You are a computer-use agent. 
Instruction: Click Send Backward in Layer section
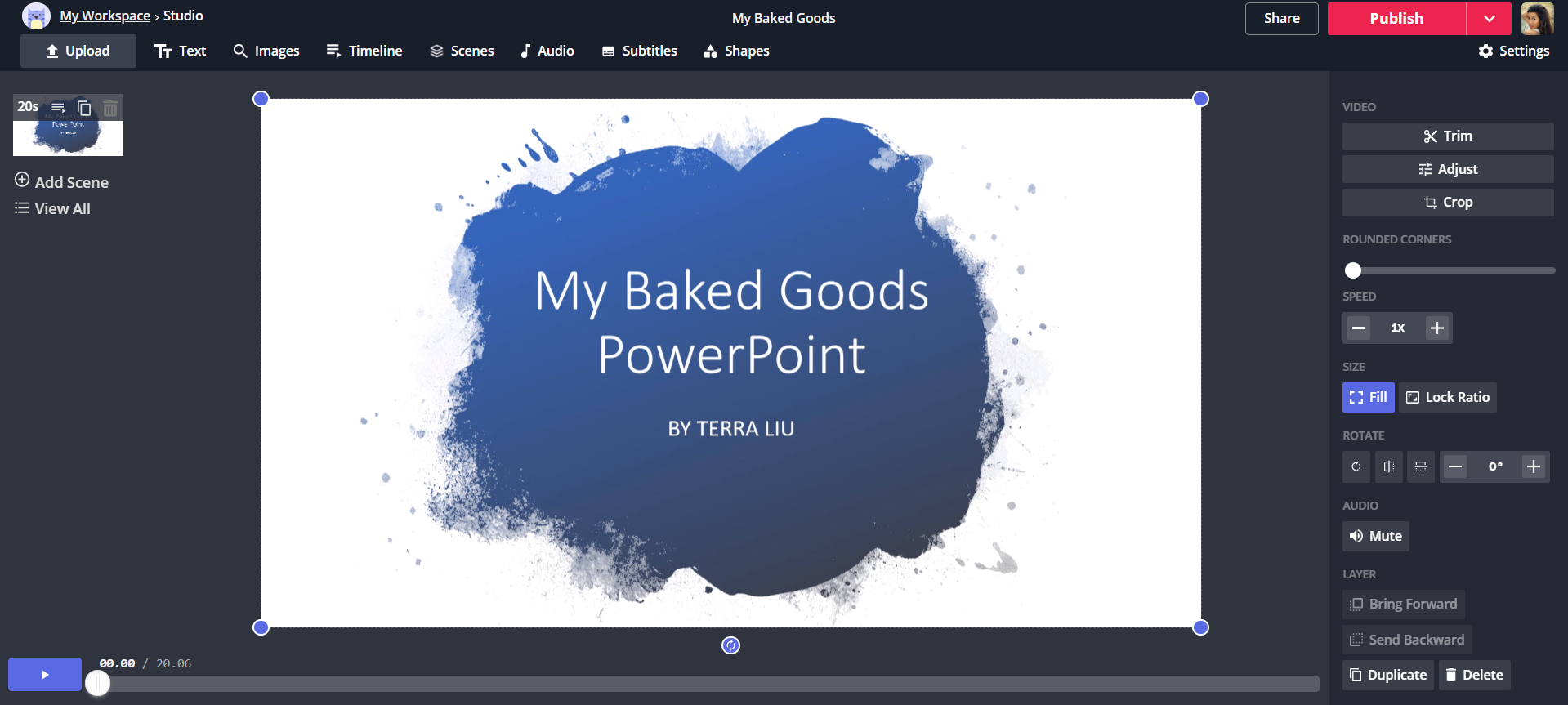pyautogui.click(x=1407, y=640)
